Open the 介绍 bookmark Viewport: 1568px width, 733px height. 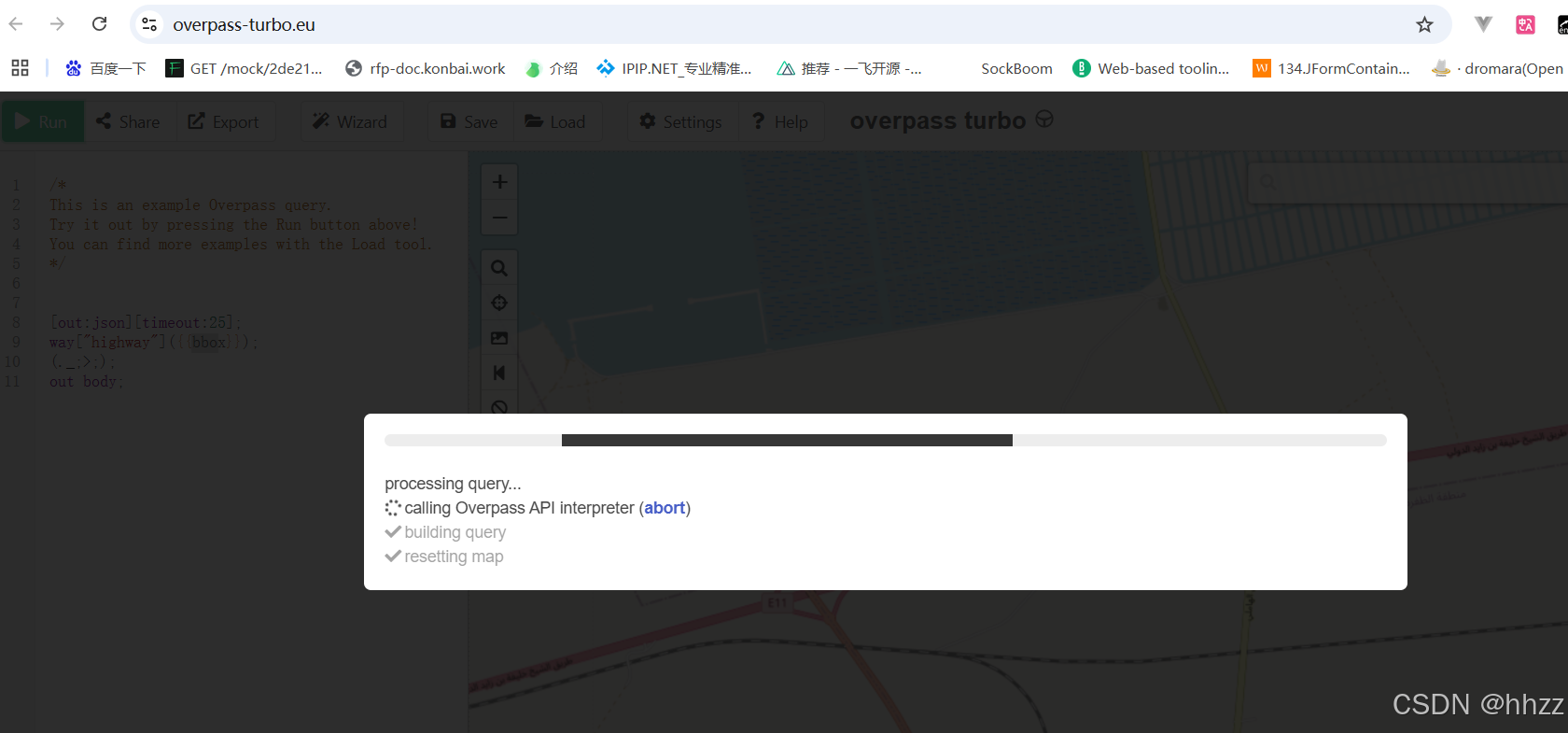tap(552, 68)
